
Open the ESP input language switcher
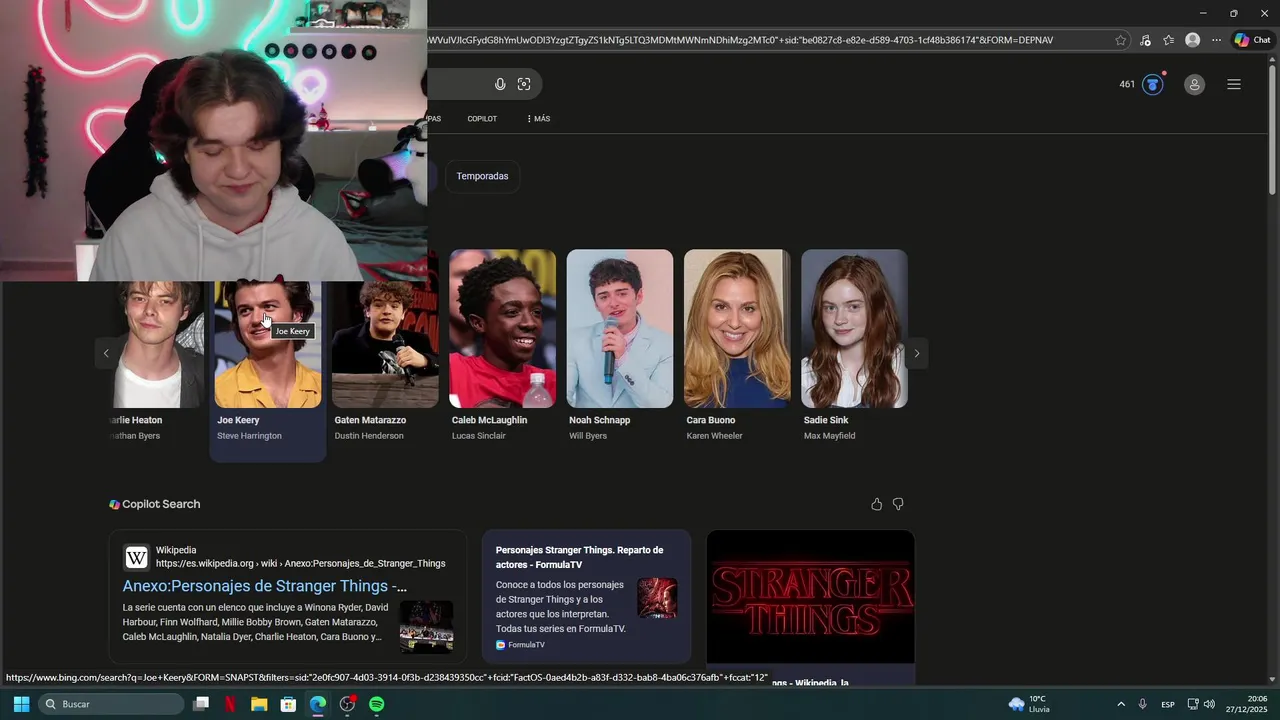1168,704
